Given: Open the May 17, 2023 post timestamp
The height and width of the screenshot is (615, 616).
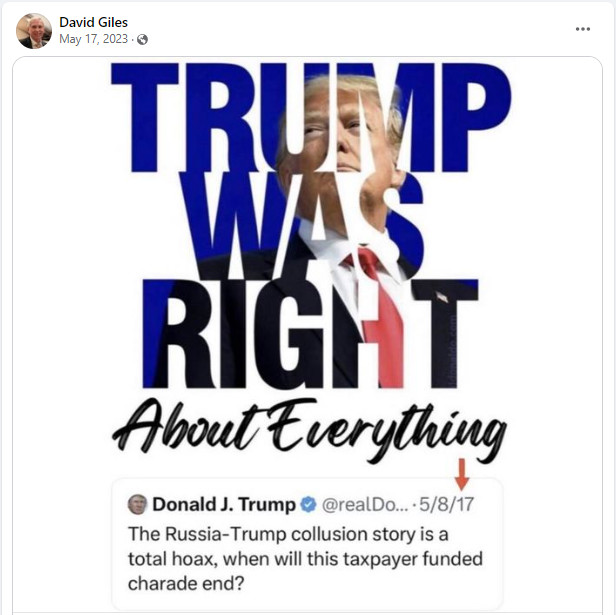Looking at the screenshot, I should click(x=94, y=39).
